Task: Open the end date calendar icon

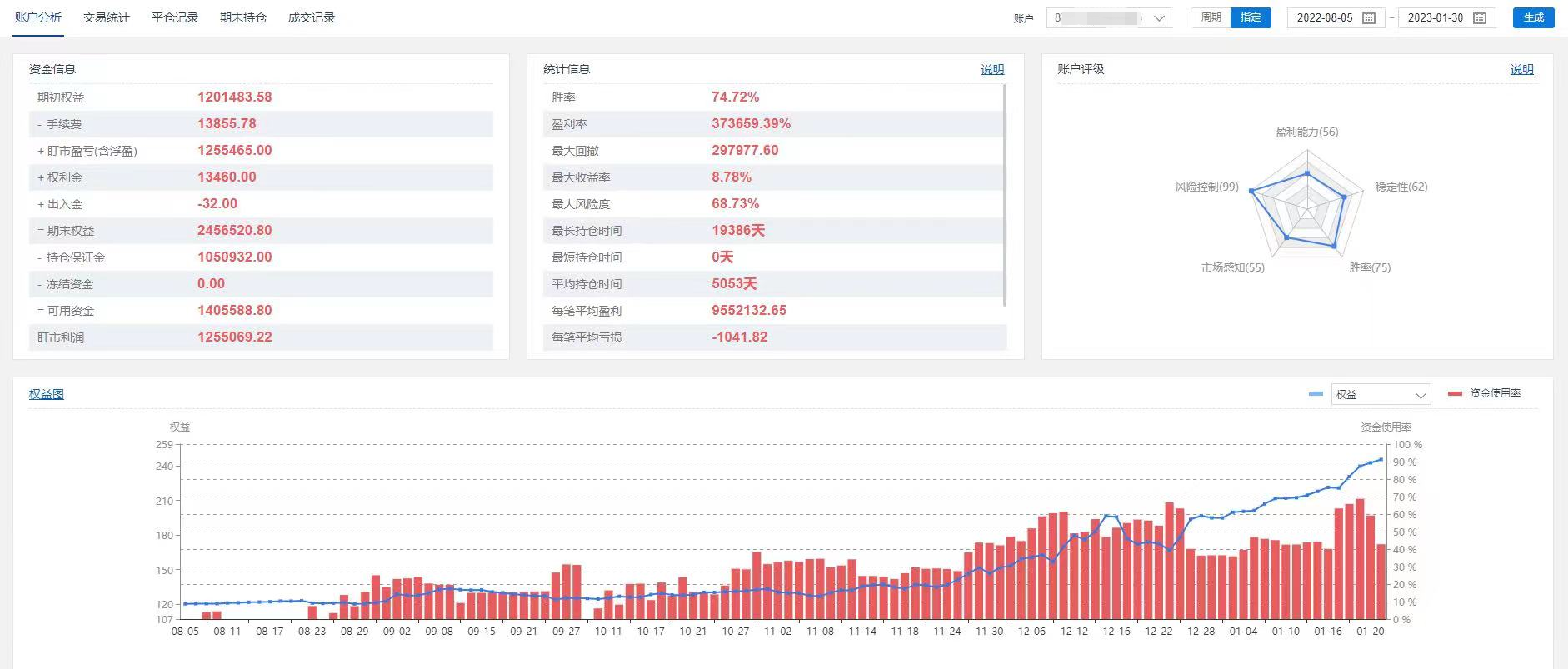Action: (1480, 17)
